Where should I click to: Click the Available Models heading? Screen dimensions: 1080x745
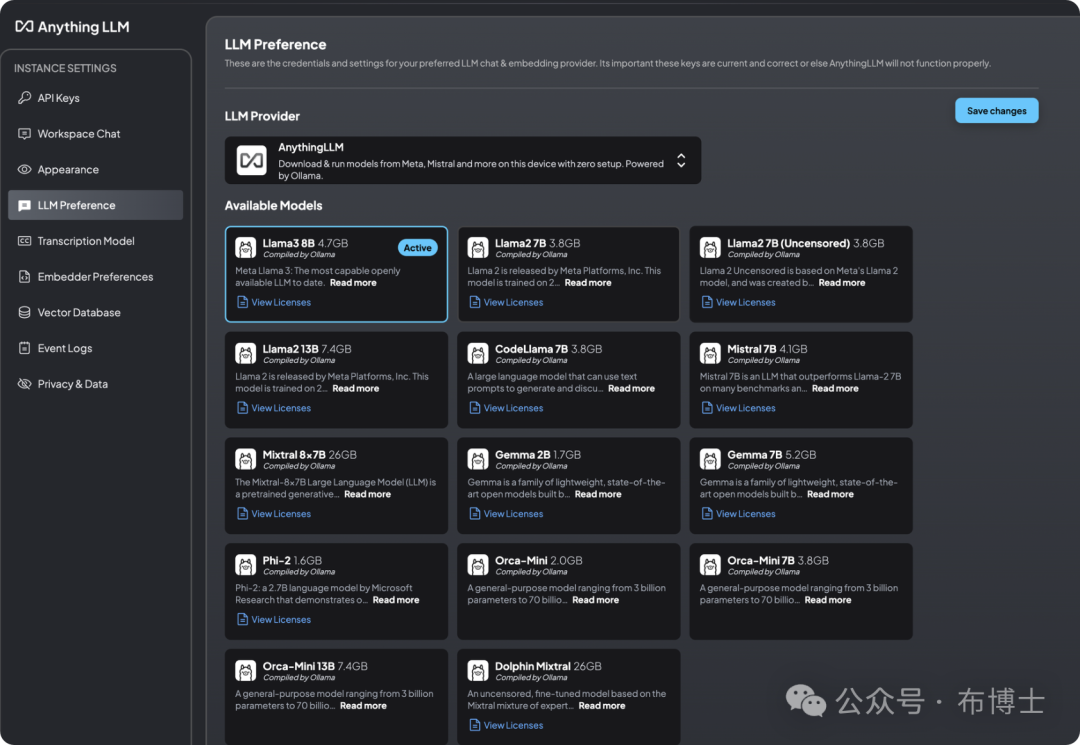273,205
